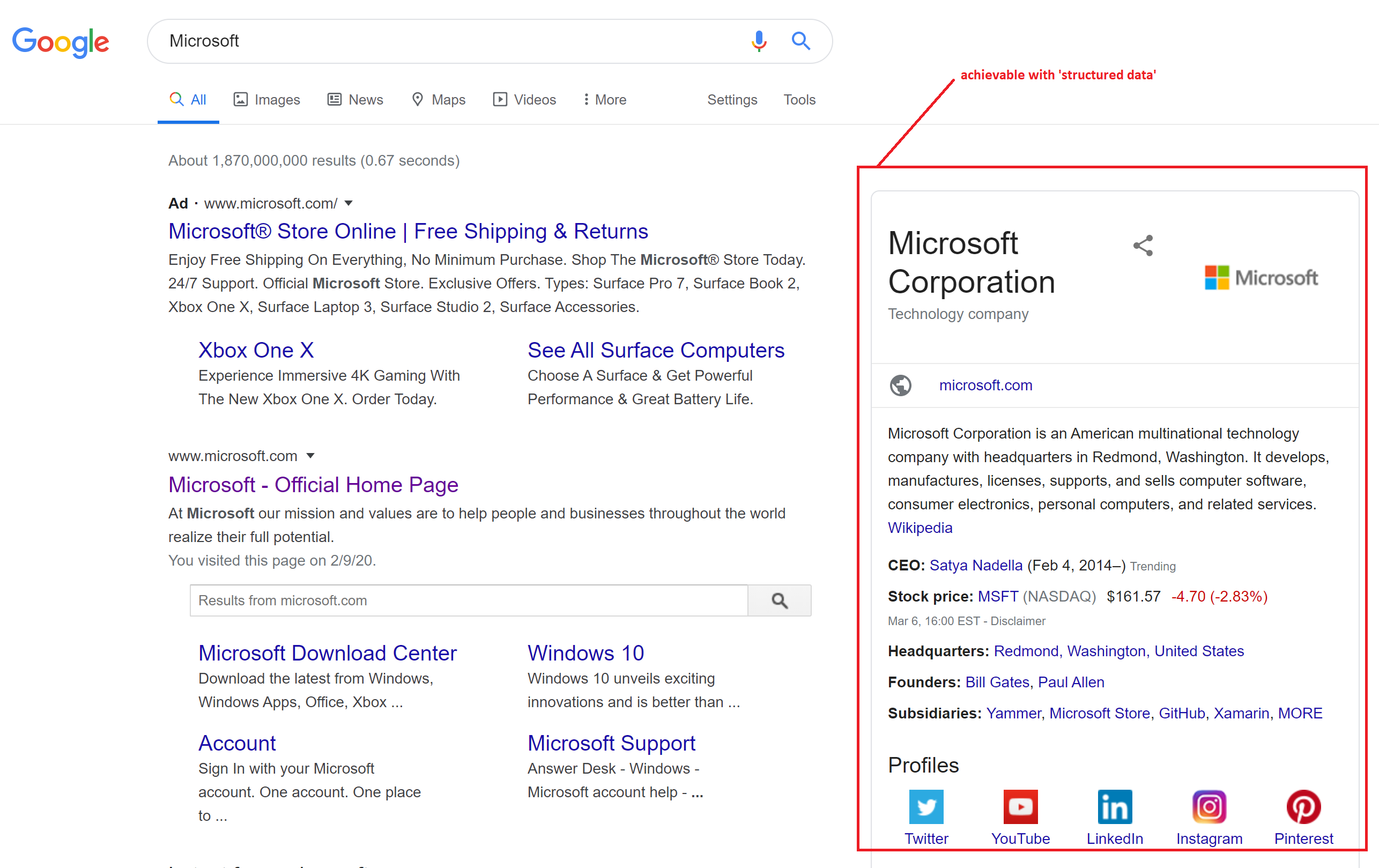Expand the www.microsoft.com result dropdown arrow
Image resolution: width=1379 pixels, height=868 pixels.
coord(310,456)
